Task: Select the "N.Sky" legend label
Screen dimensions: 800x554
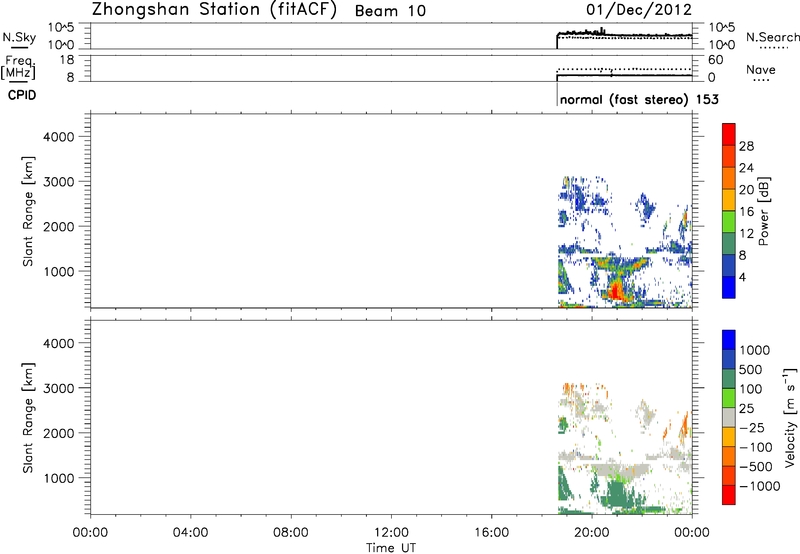Action: (x=19, y=37)
